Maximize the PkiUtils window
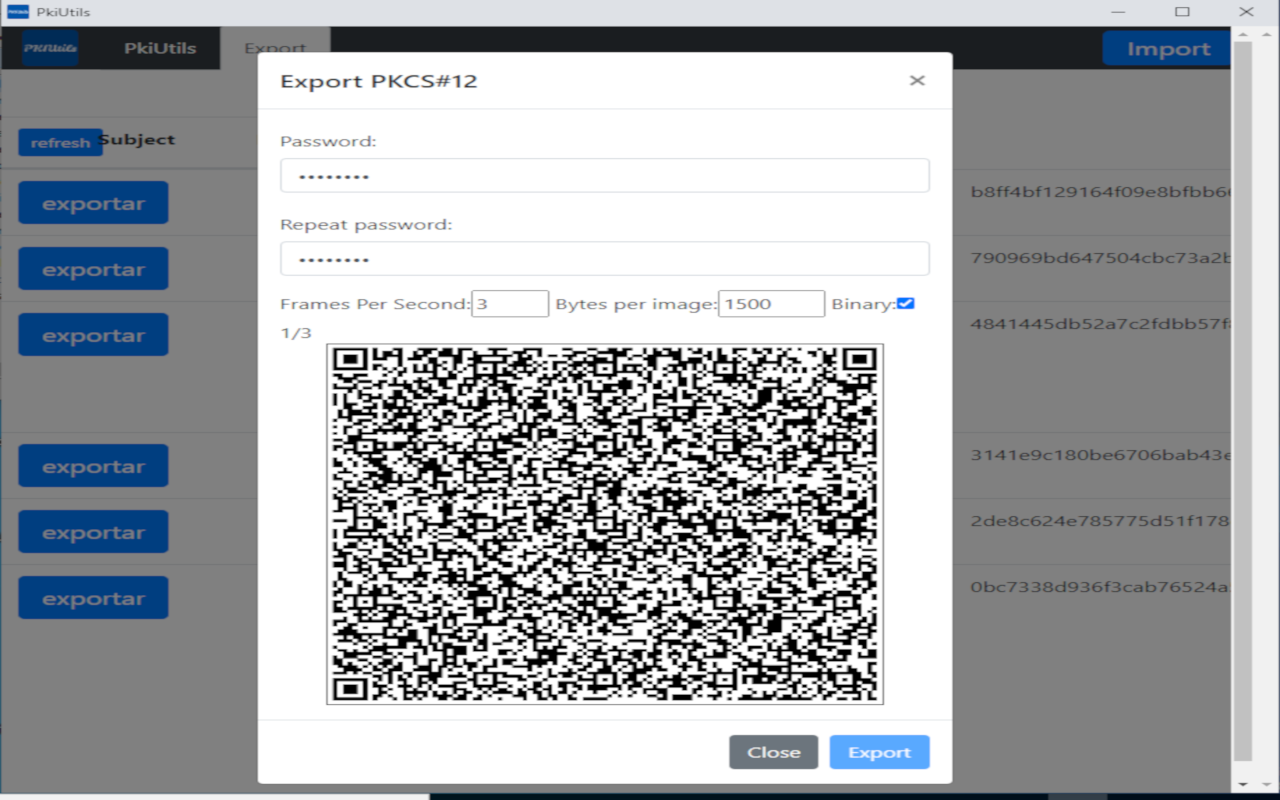This screenshot has width=1280, height=800. [x=1182, y=12]
